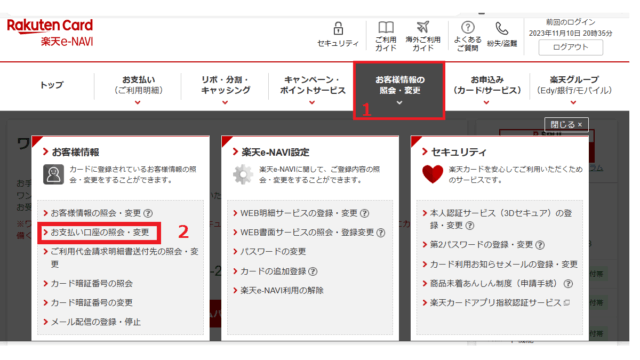The image size is (640, 360).
Task: Click help icon beside 本人認証サービス 録・変更
Action: (x=470, y=225)
